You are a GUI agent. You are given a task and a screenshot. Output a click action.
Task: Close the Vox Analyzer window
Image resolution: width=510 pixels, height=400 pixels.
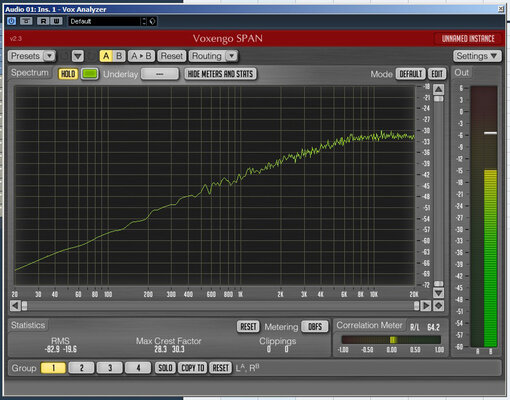coord(501,9)
